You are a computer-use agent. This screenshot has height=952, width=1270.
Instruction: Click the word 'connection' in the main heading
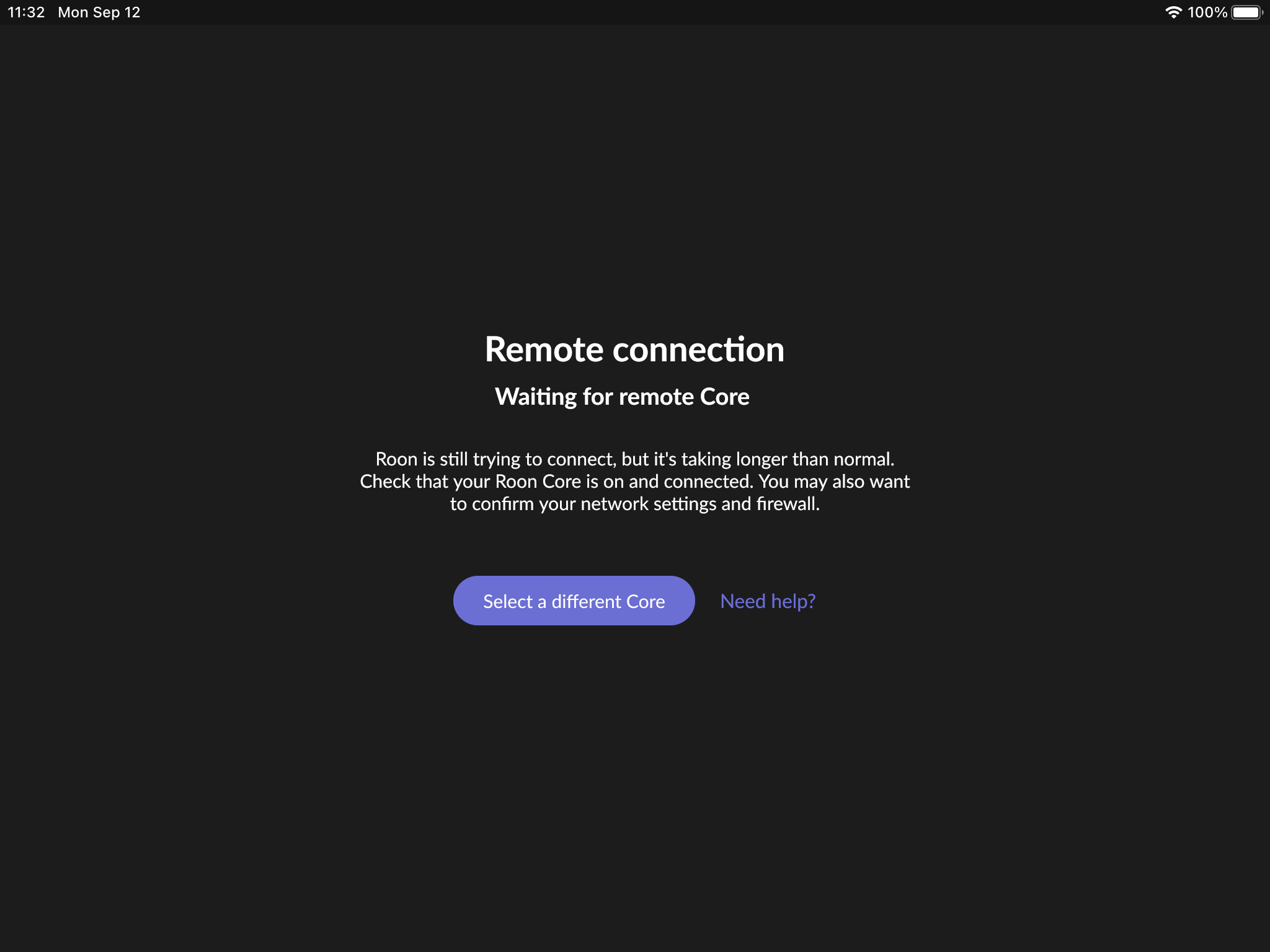coord(698,349)
